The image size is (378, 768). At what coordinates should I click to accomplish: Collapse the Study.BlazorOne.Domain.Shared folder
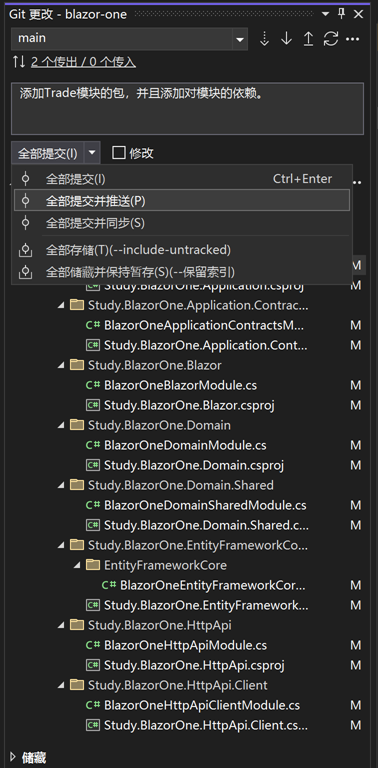tap(61, 485)
